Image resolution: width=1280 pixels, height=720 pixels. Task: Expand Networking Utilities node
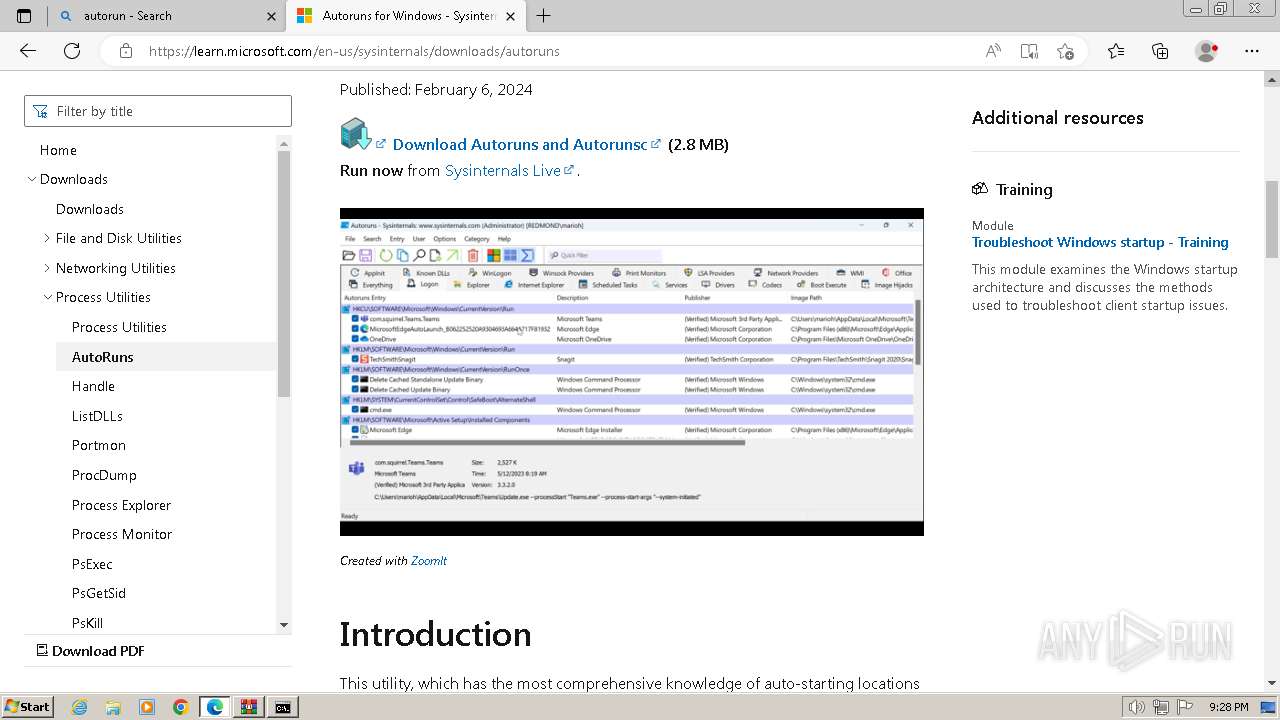tap(47, 268)
